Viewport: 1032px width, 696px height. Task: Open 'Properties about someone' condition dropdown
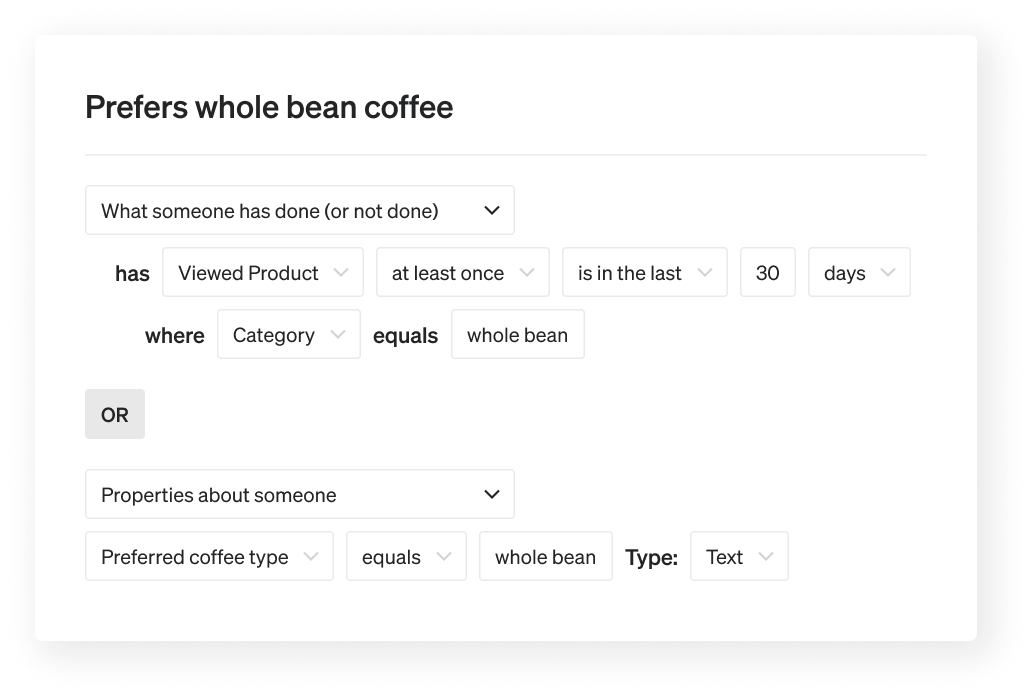point(299,494)
